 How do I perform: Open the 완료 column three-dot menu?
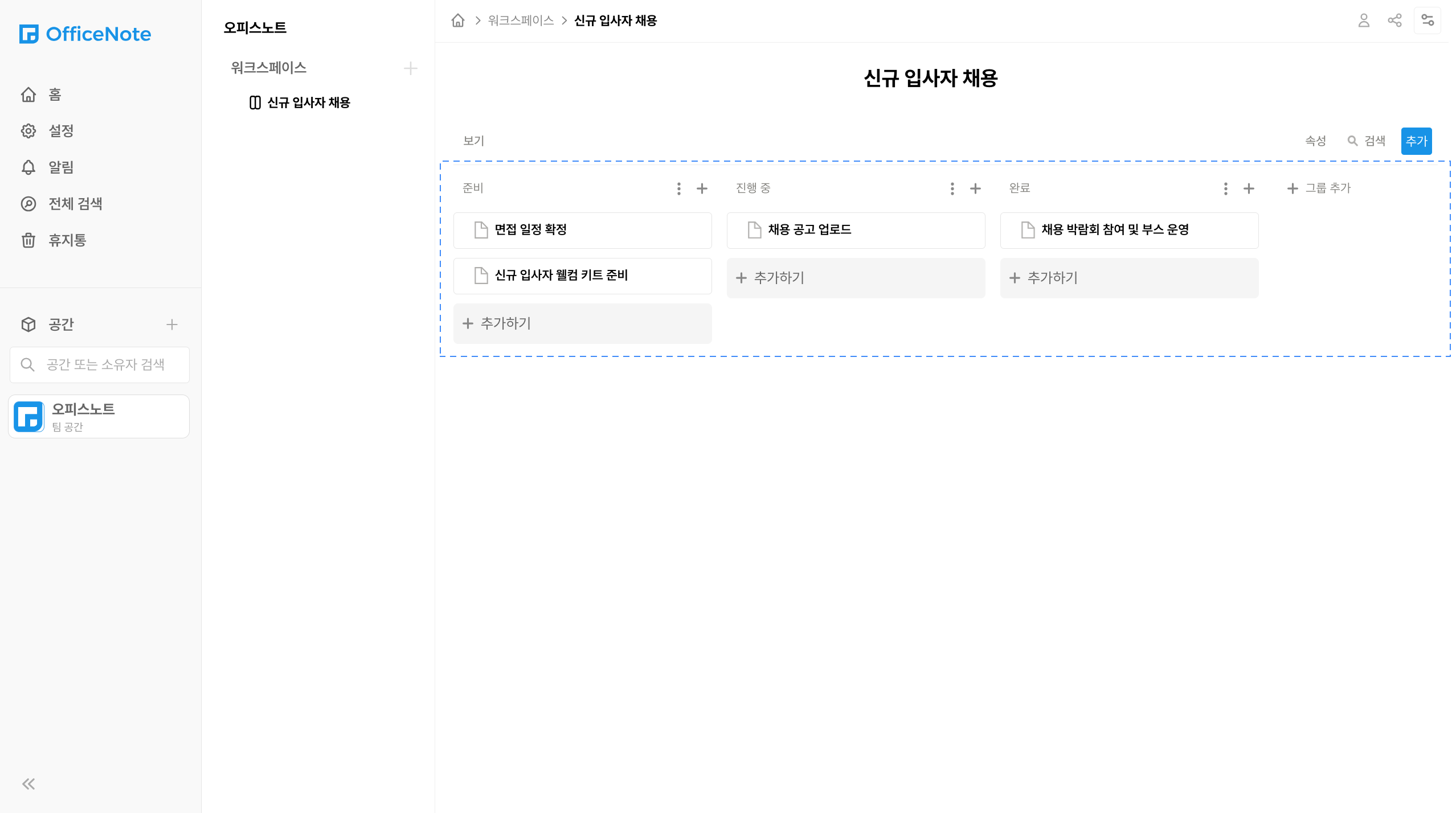click(x=1225, y=188)
